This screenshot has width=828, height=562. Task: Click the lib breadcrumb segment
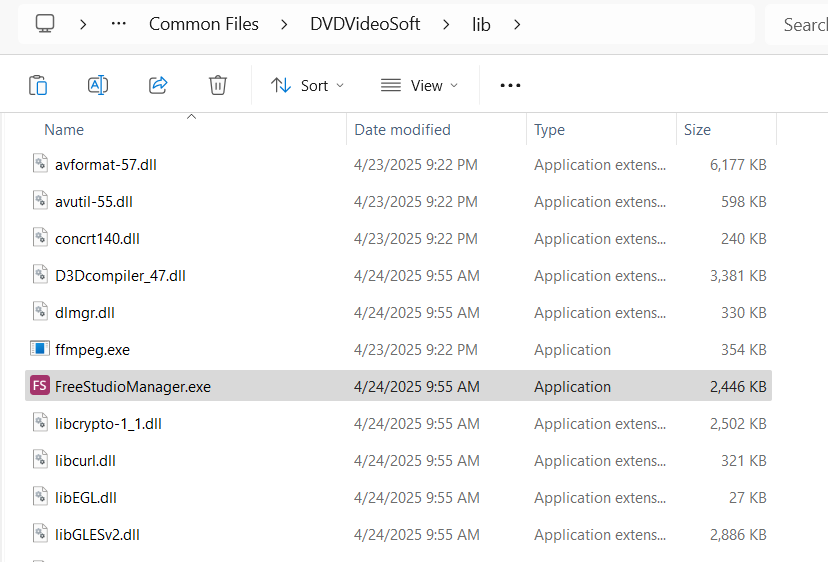tap(481, 24)
